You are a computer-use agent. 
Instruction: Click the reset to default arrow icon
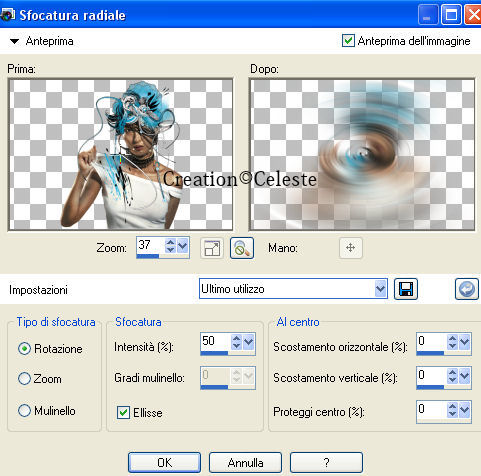click(467, 289)
